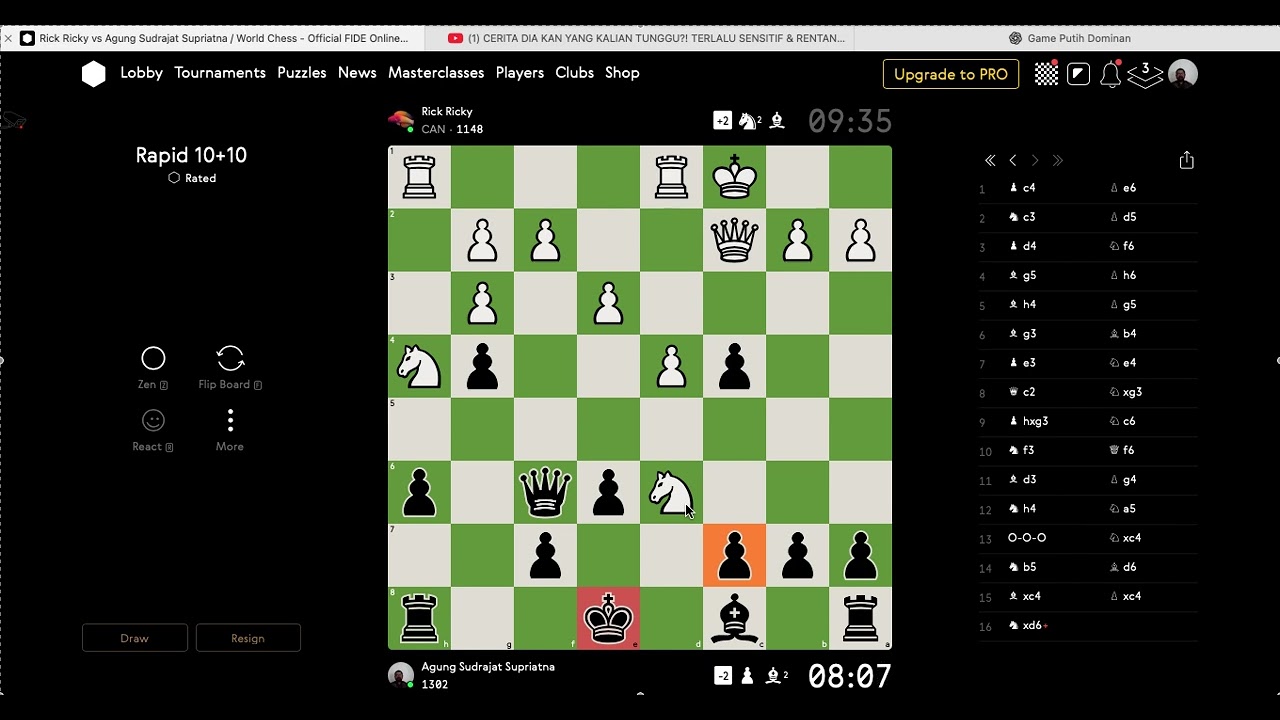This screenshot has width=1280, height=720.
Task: Click move 13 O-O-O in move list
Action: [x=1027, y=538]
